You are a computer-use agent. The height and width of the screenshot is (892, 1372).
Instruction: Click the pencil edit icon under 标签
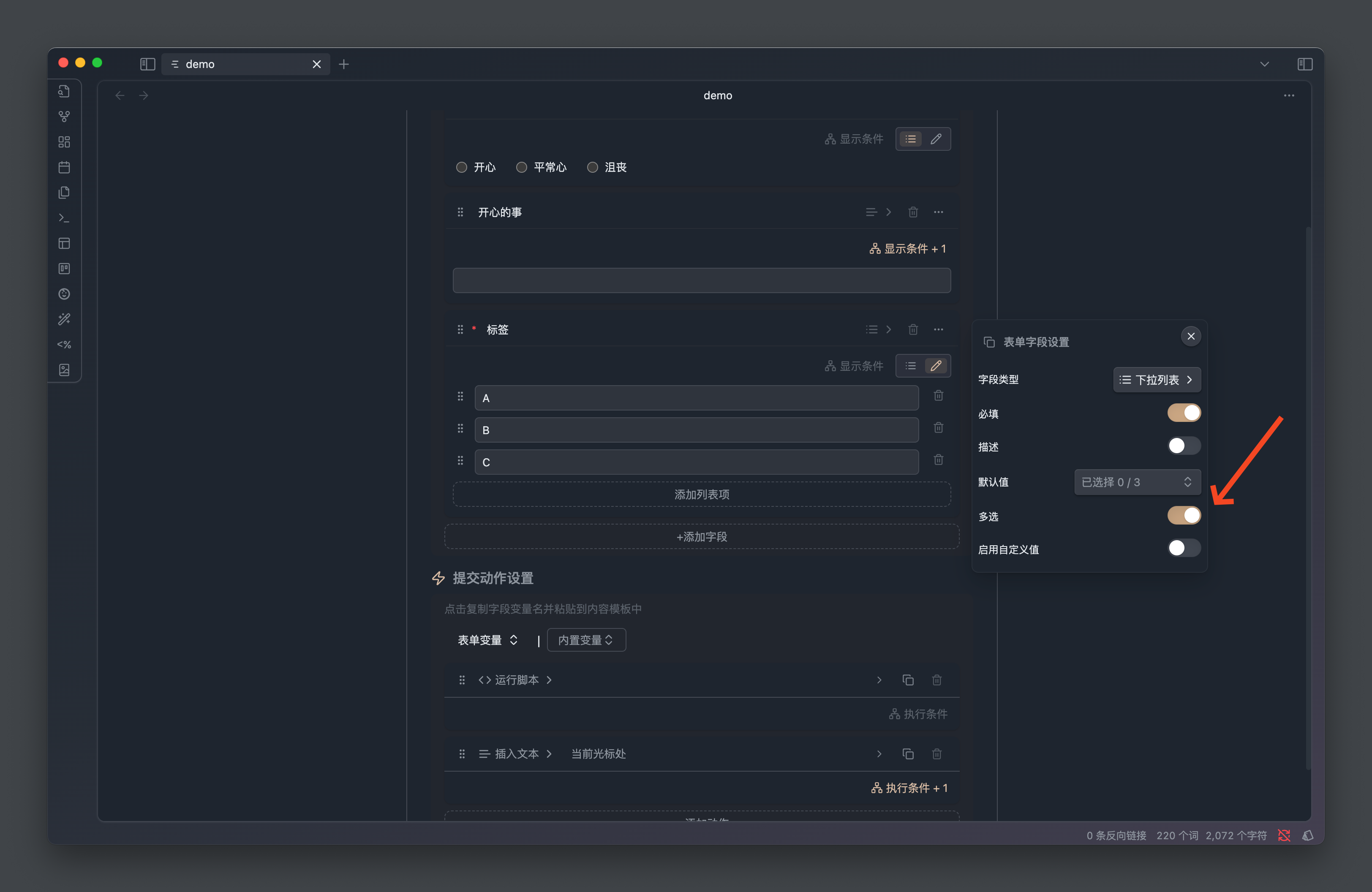pyautogui.click(x=936, y=366)
